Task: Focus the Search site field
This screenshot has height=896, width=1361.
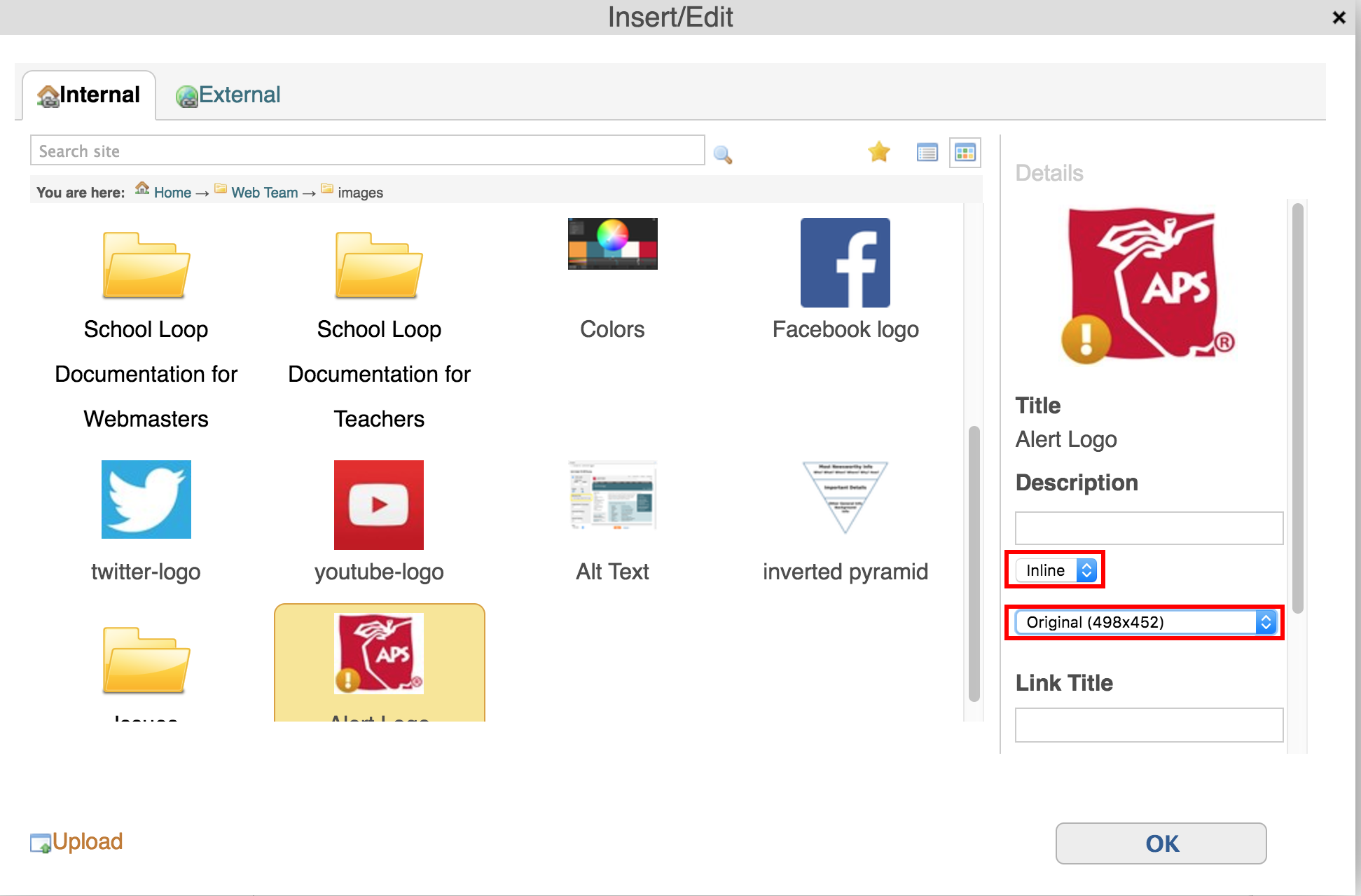Action: (368, 151)
